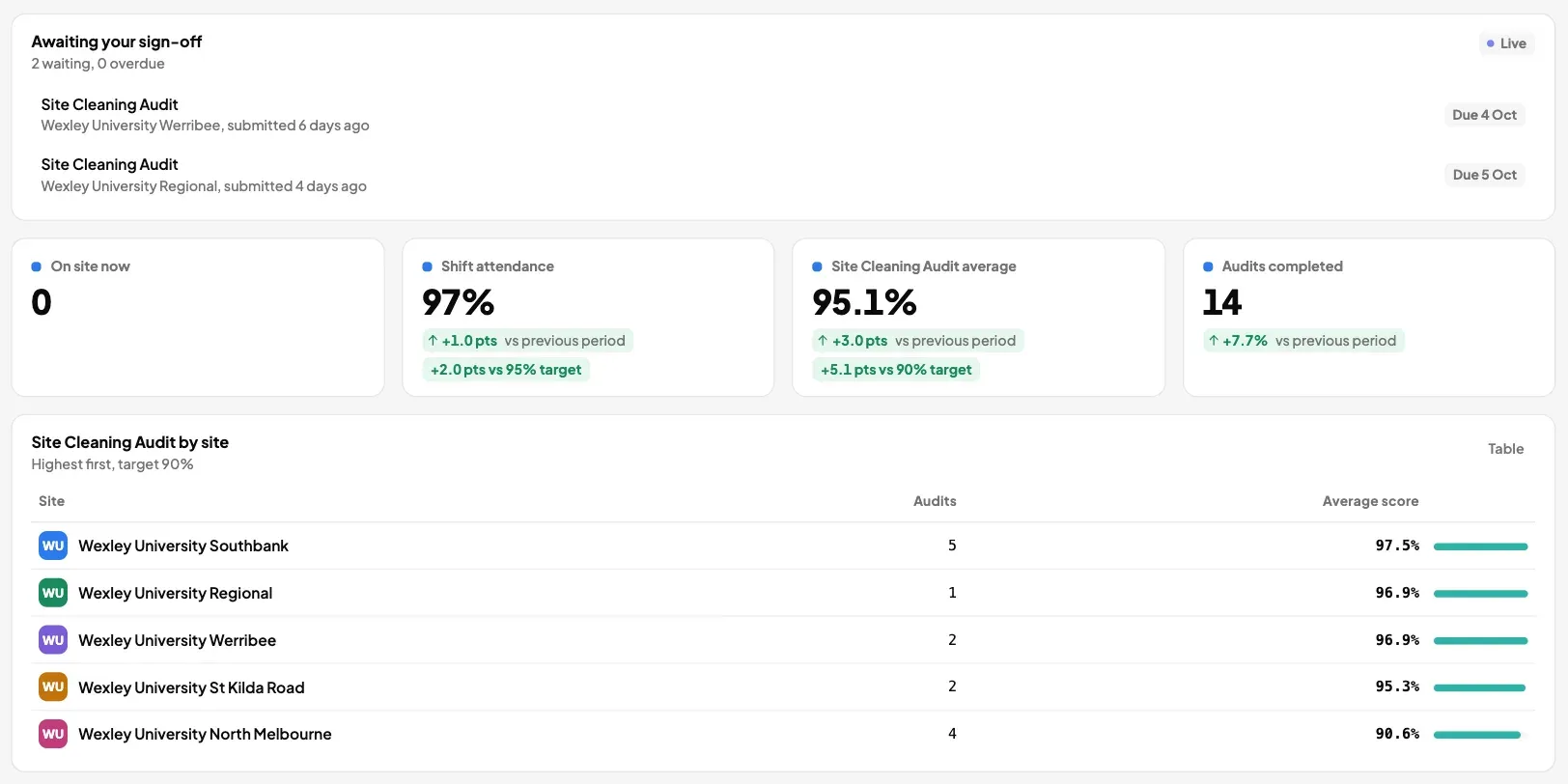Click the audits count 5 for Southbank
The height and width of the screenshot is (784, 1568).
(x=952, y=546)
